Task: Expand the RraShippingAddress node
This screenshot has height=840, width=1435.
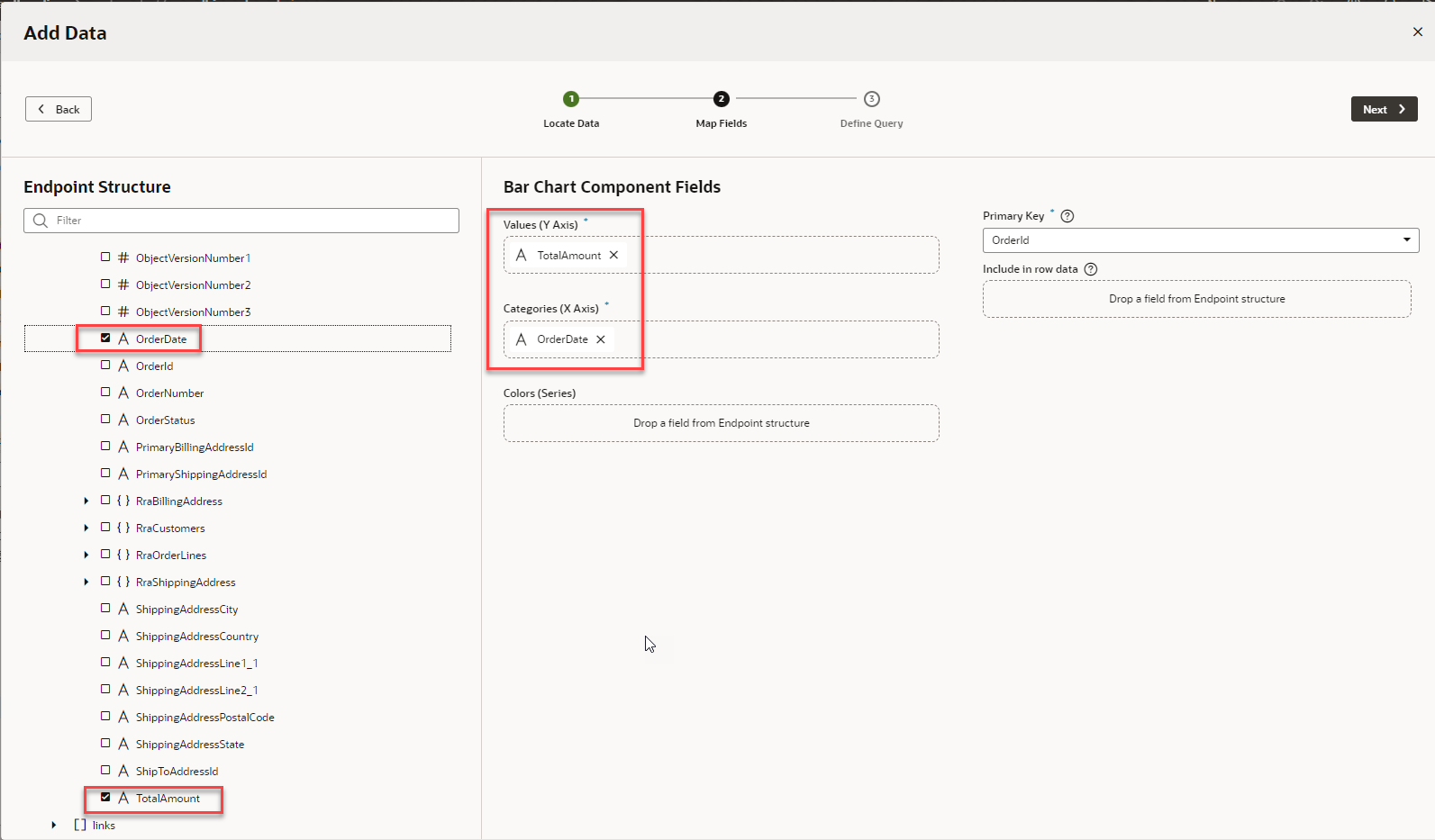Action: click(x=86, y=582)
